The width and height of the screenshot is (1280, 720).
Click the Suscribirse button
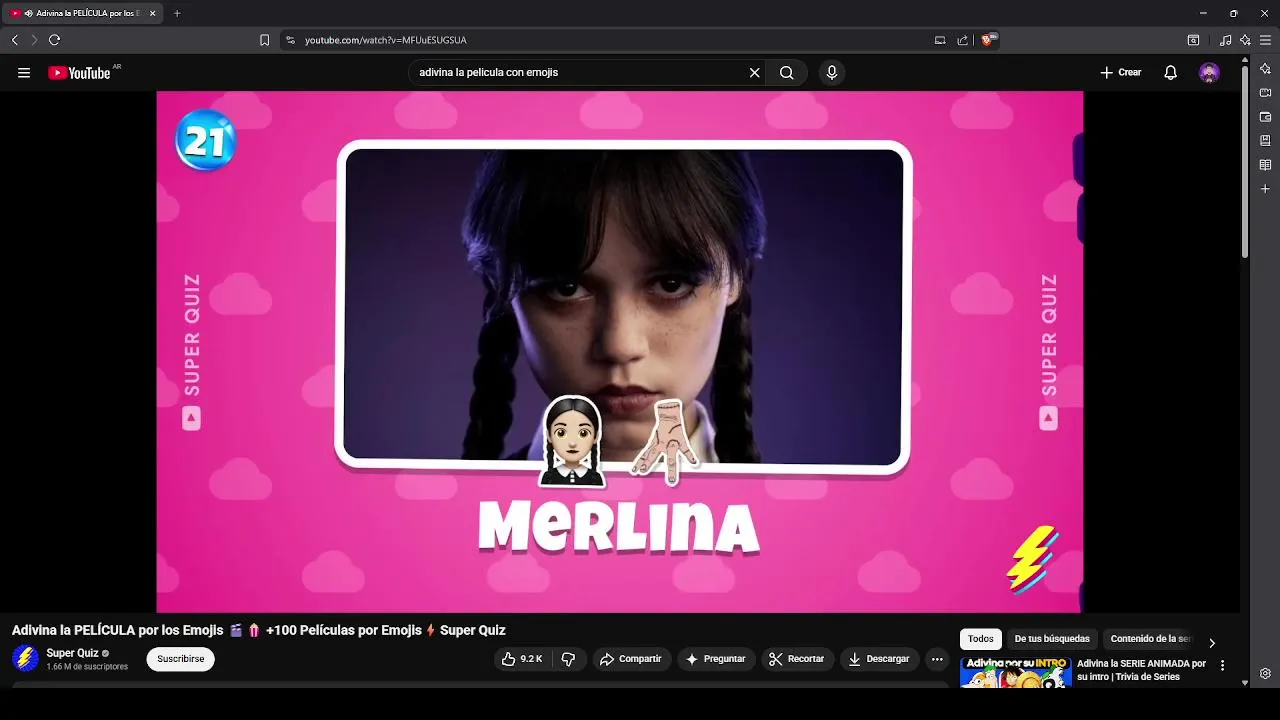[180, 659]
